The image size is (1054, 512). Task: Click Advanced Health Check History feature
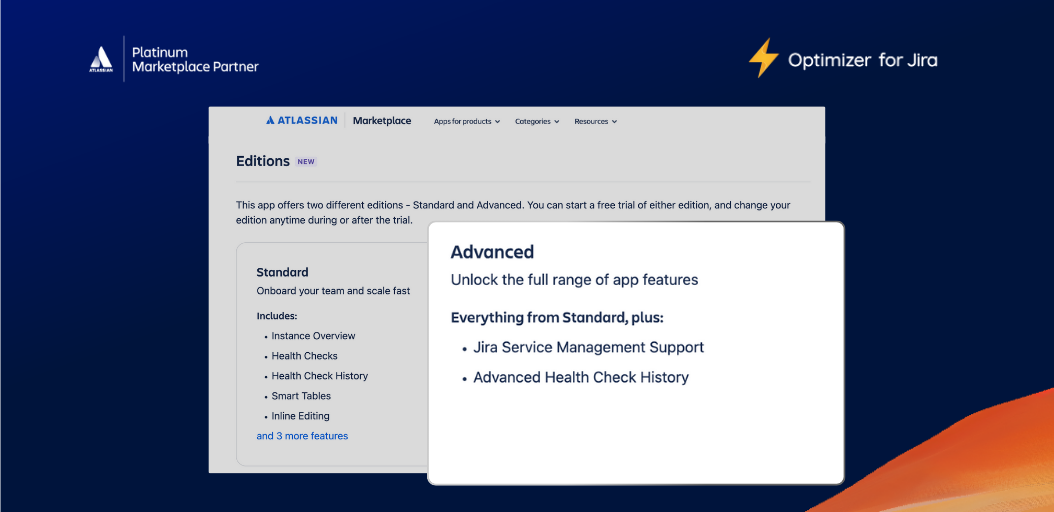(581, 378)
